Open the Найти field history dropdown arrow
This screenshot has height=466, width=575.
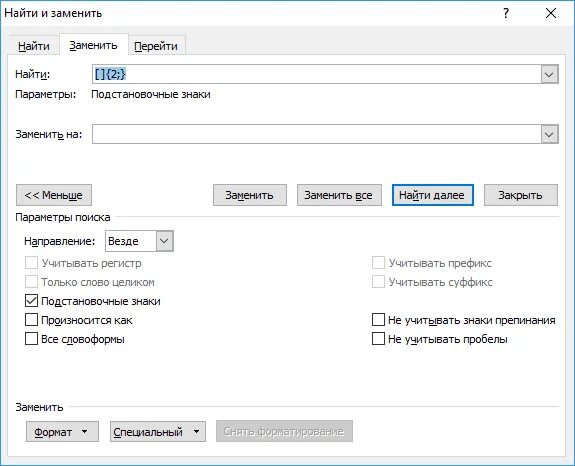coord(549,74)
